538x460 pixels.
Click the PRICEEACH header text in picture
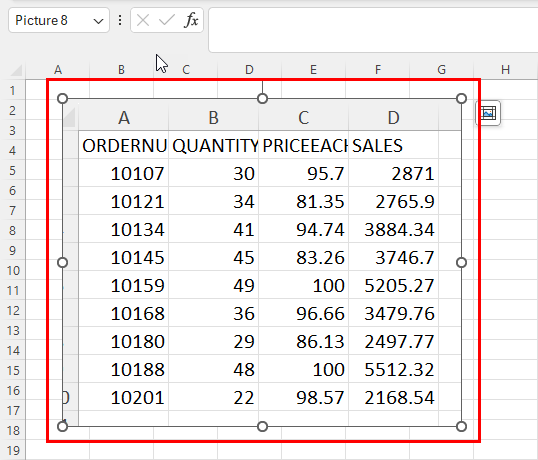tap(305, 146)
